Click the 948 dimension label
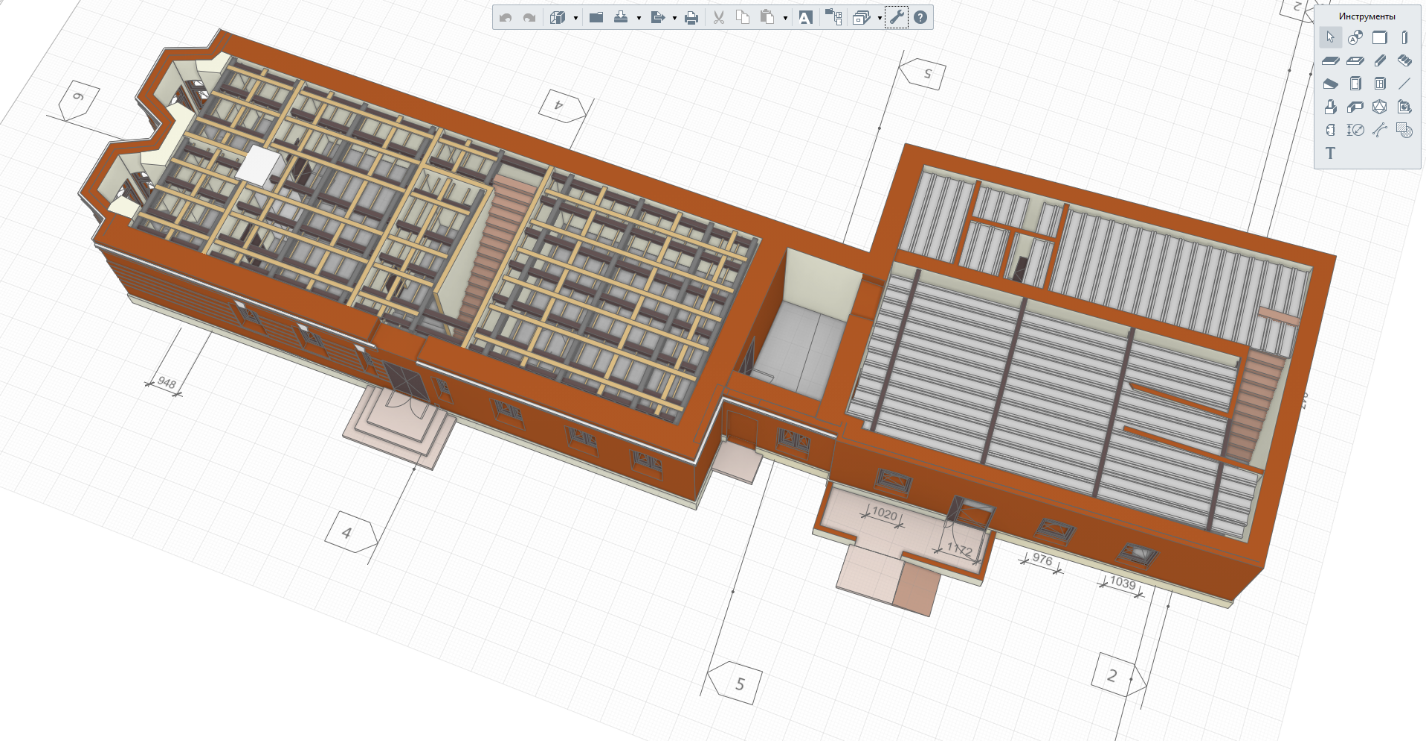The height and width of the screenshot is (741, 1426). coord(166,383)
